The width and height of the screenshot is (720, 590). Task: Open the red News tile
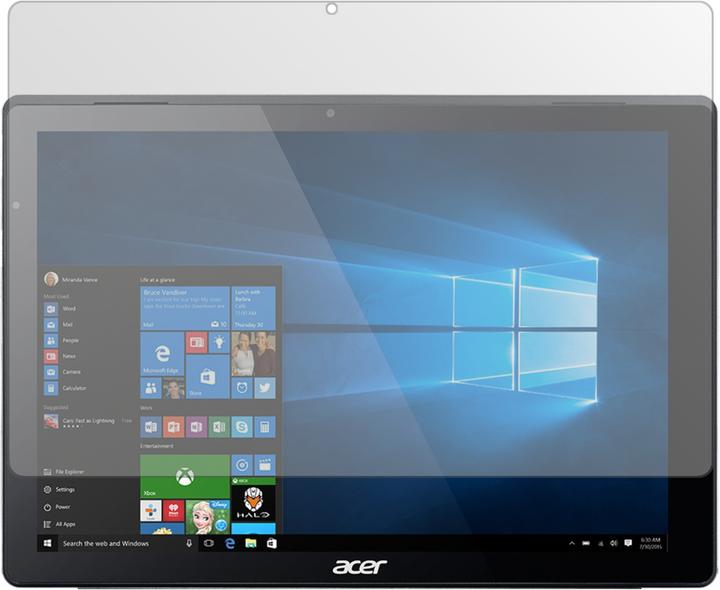[x=197, y=343]
